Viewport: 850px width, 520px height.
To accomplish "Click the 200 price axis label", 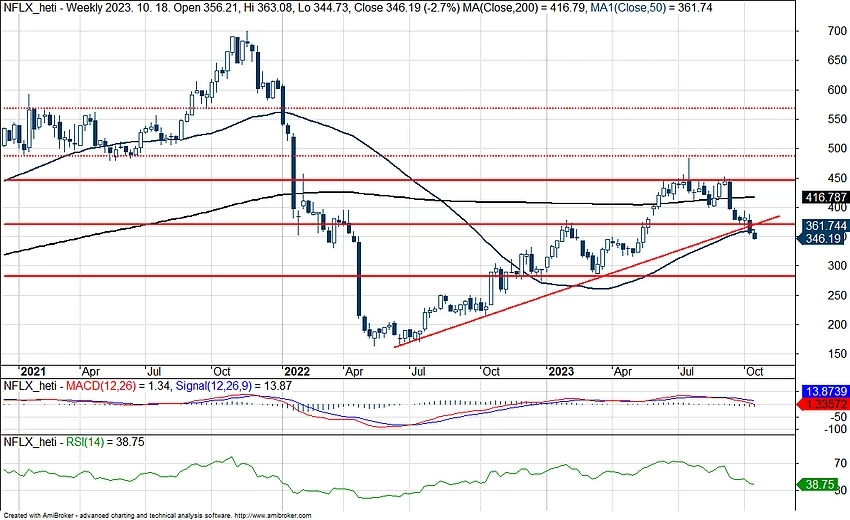I will coord(837,325).
